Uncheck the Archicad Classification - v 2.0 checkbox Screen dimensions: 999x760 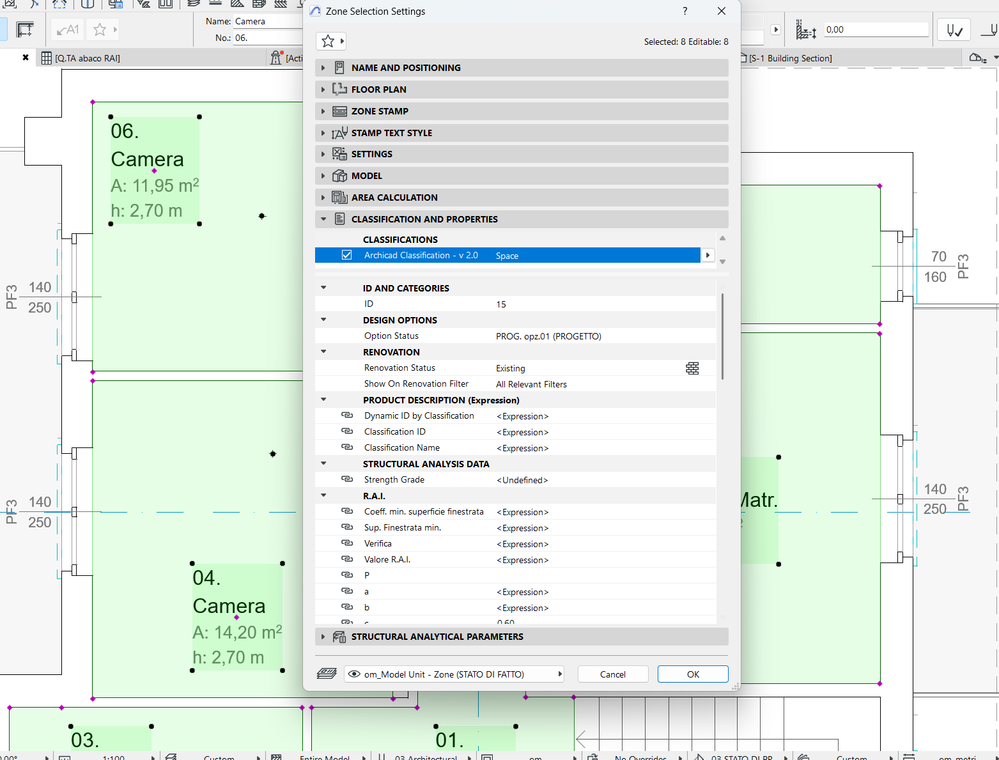pyautogui.click(x=345, y=255)
